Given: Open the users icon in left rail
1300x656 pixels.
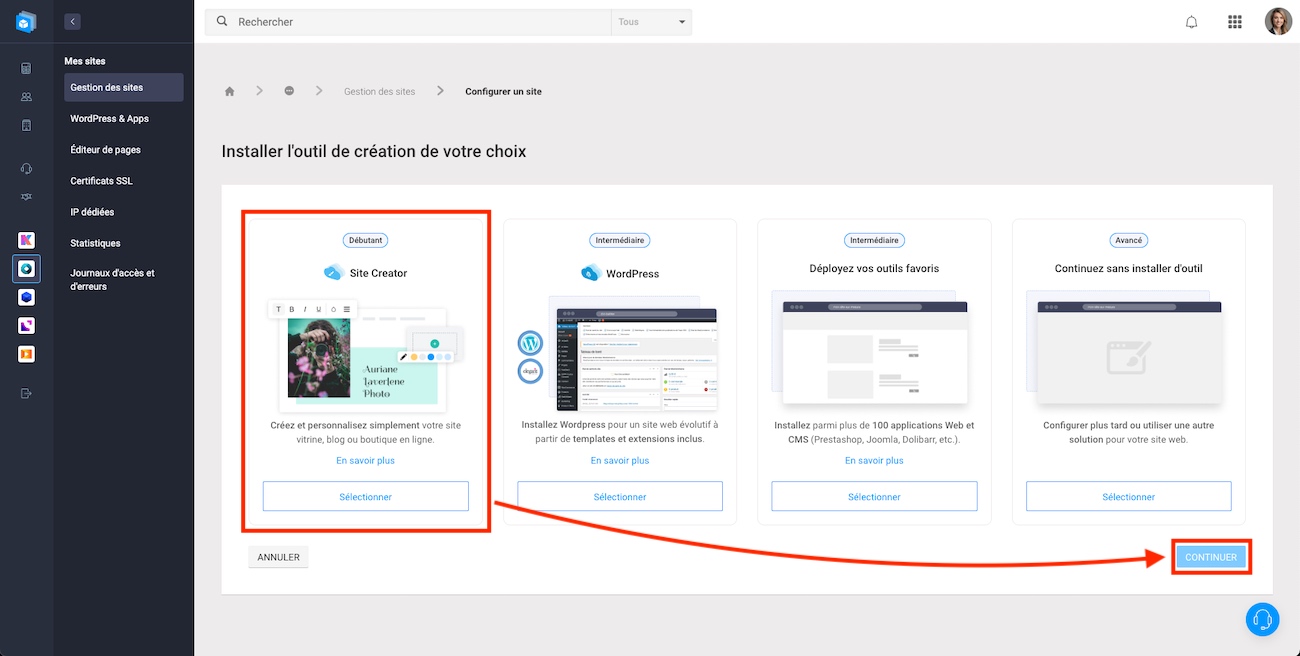Looking at the screenshot, I should tap(26, 97).
